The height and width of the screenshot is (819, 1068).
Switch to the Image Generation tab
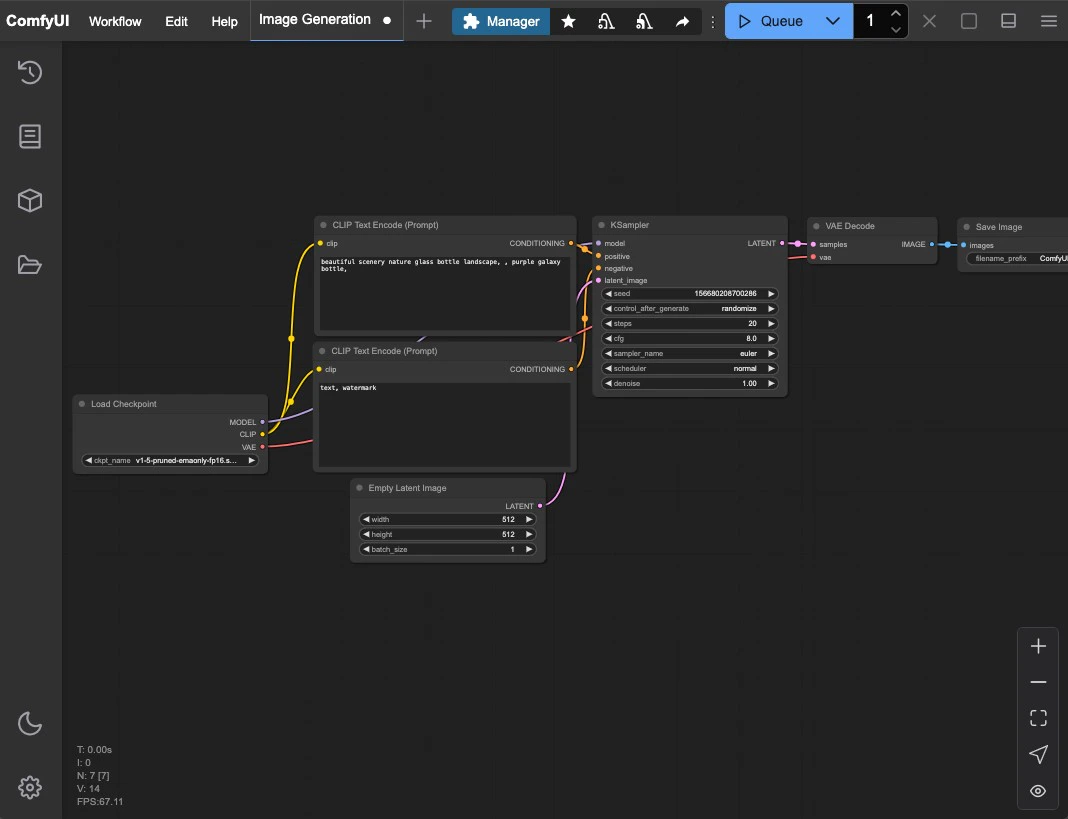[x=316, y=18]
